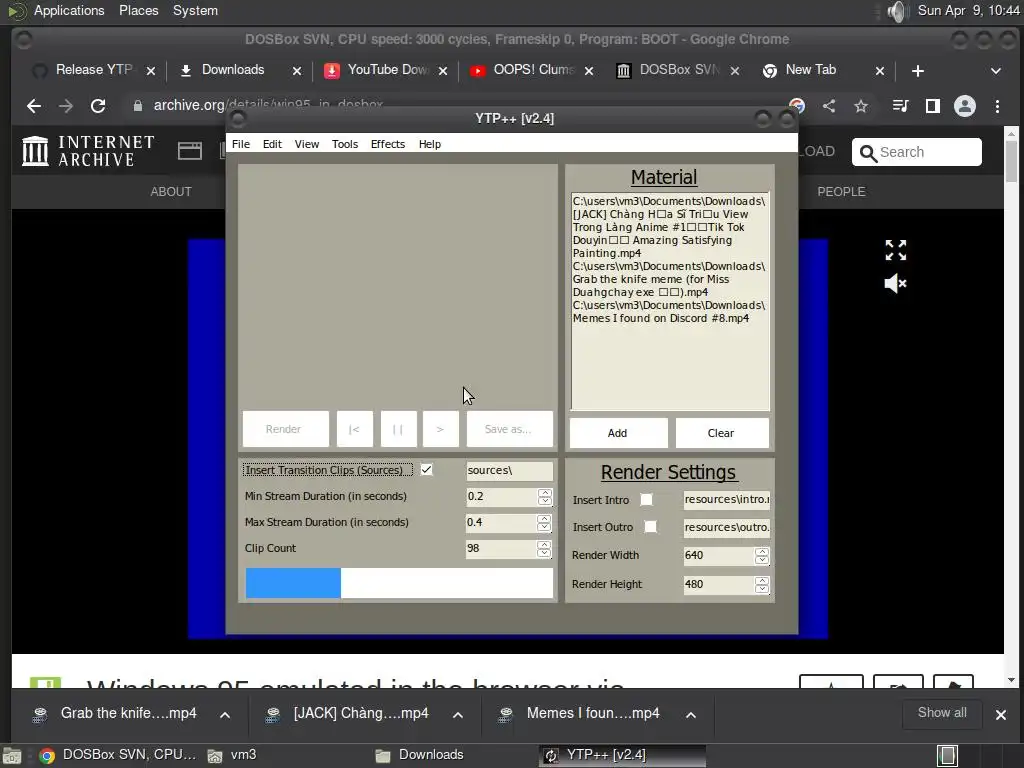Click the Save as... button
This screenshot has width=1024, height=768.
click(x=509, y=429)
